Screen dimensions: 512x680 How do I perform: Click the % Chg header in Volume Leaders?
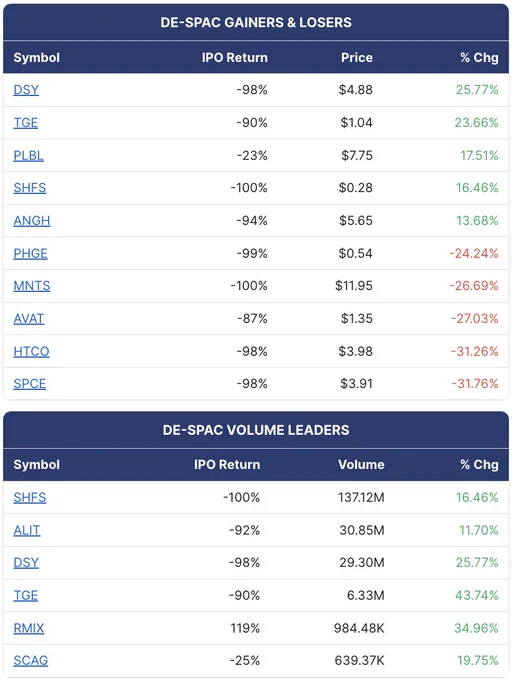click(479, 464)
